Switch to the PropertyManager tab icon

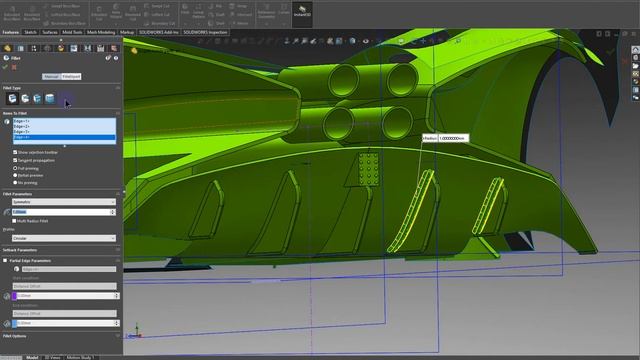(20, 48)
